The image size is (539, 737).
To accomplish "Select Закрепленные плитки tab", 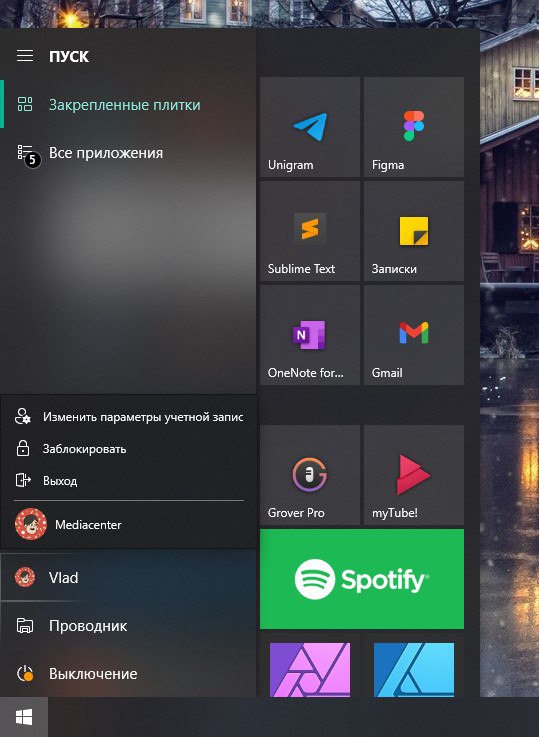I will (128, 104).
